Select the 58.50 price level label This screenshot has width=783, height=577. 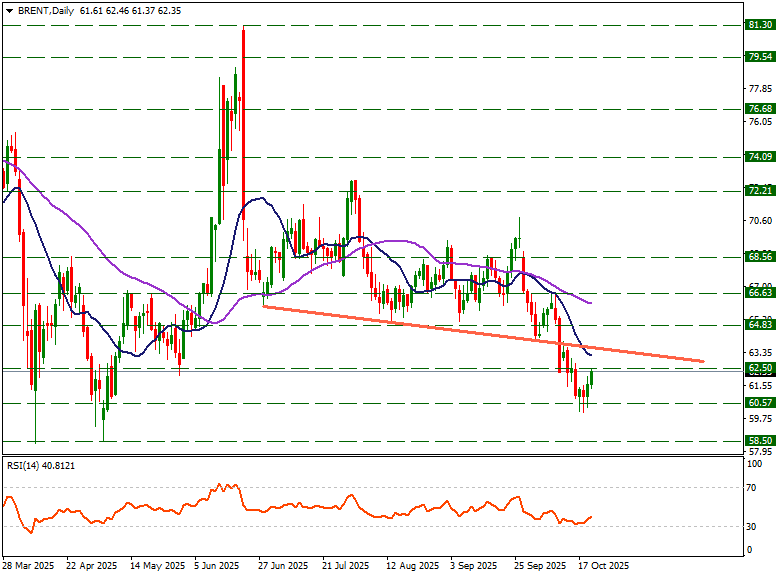(x=760, y=440)
